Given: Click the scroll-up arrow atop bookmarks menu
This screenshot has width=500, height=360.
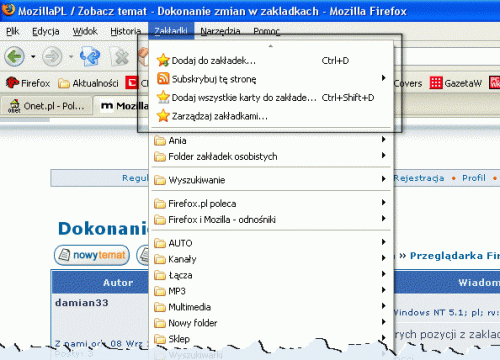Looking at the screenshot, I should 271,46.
